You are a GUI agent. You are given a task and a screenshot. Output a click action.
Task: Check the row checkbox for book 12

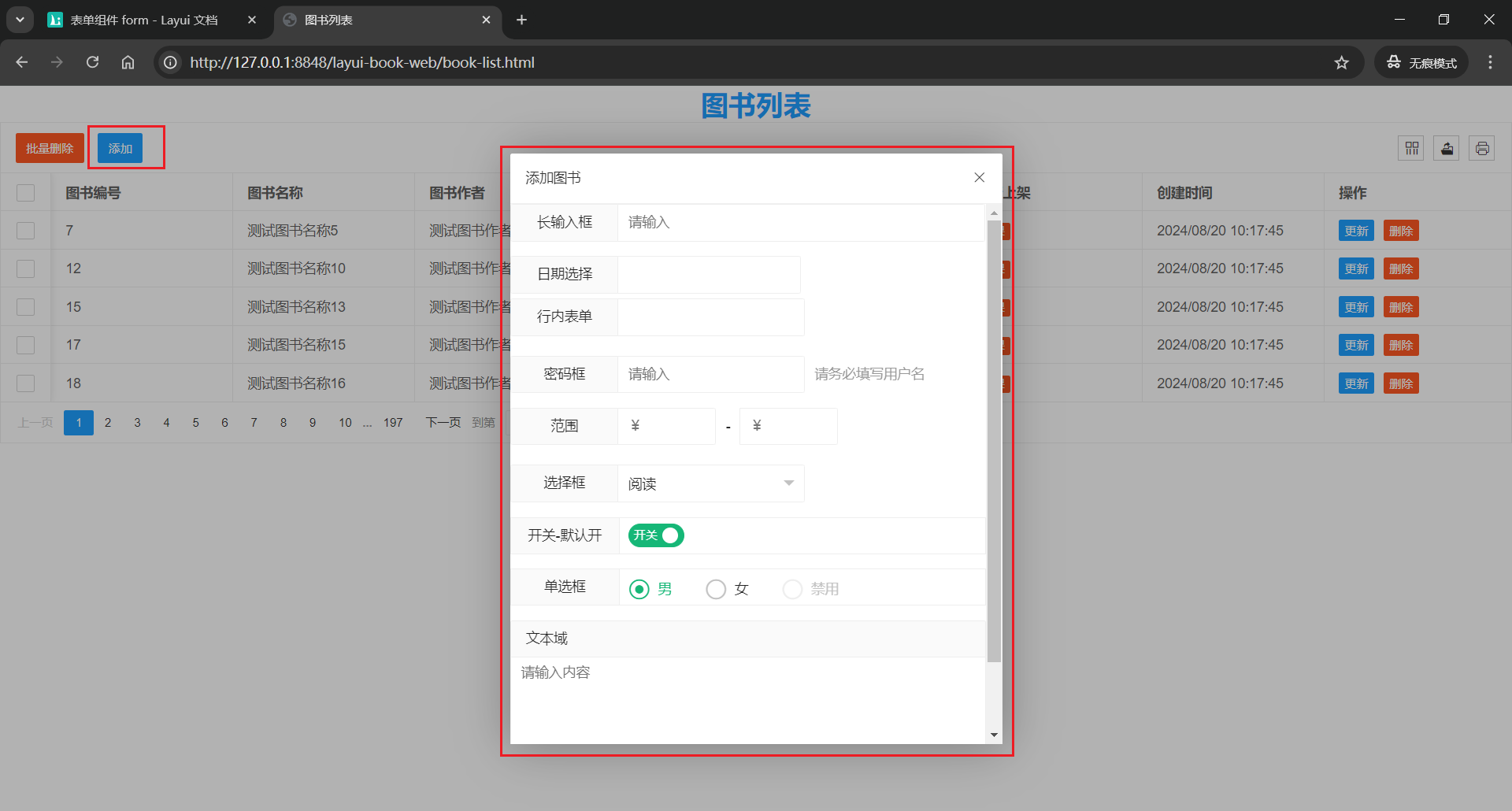(26, 268)
